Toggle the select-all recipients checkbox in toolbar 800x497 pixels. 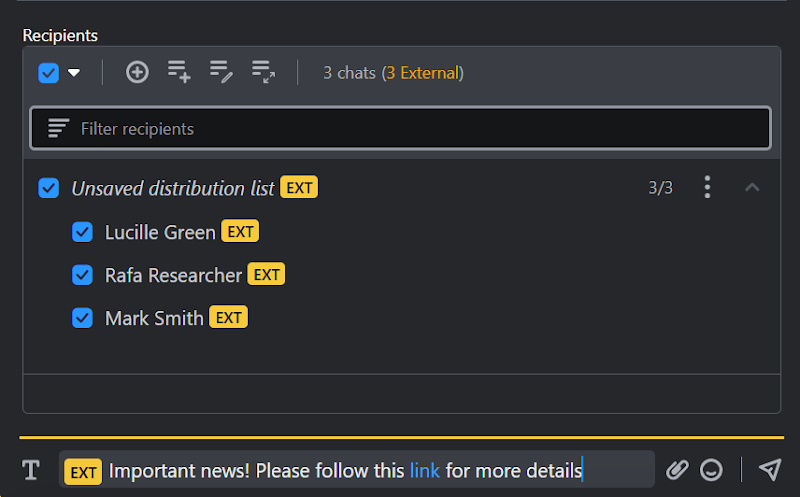[48, 73]
